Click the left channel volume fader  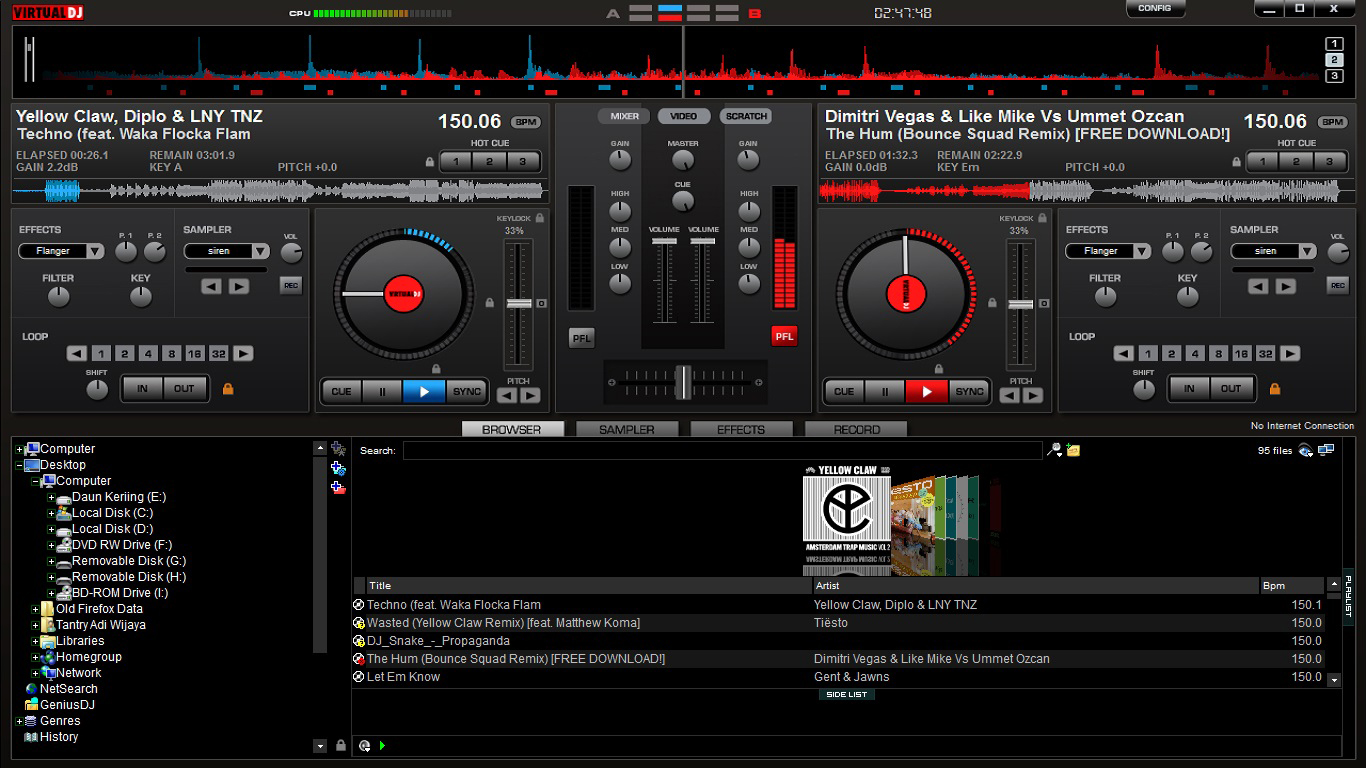(x=664, y=242)
